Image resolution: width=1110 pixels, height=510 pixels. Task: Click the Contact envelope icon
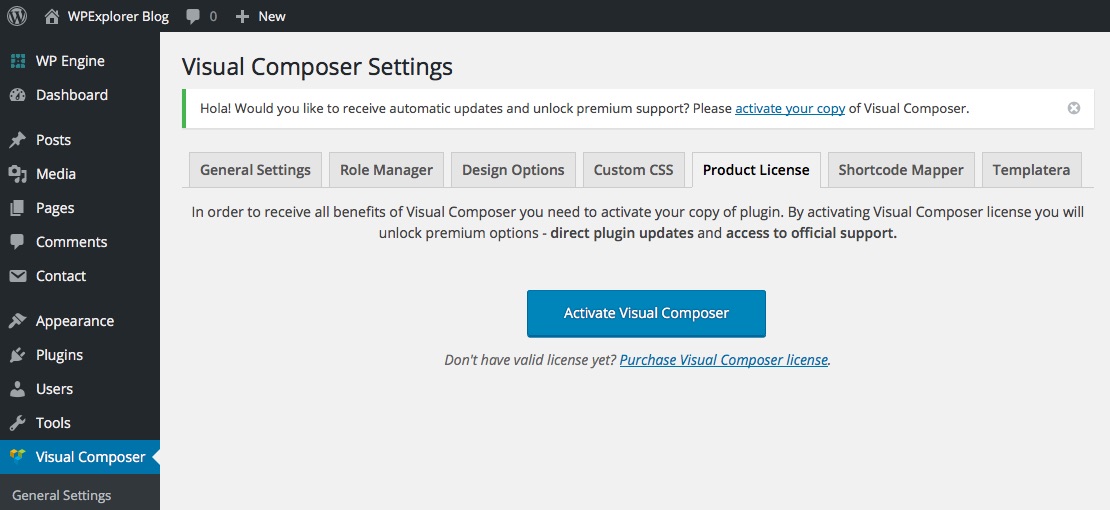point(18,276)
